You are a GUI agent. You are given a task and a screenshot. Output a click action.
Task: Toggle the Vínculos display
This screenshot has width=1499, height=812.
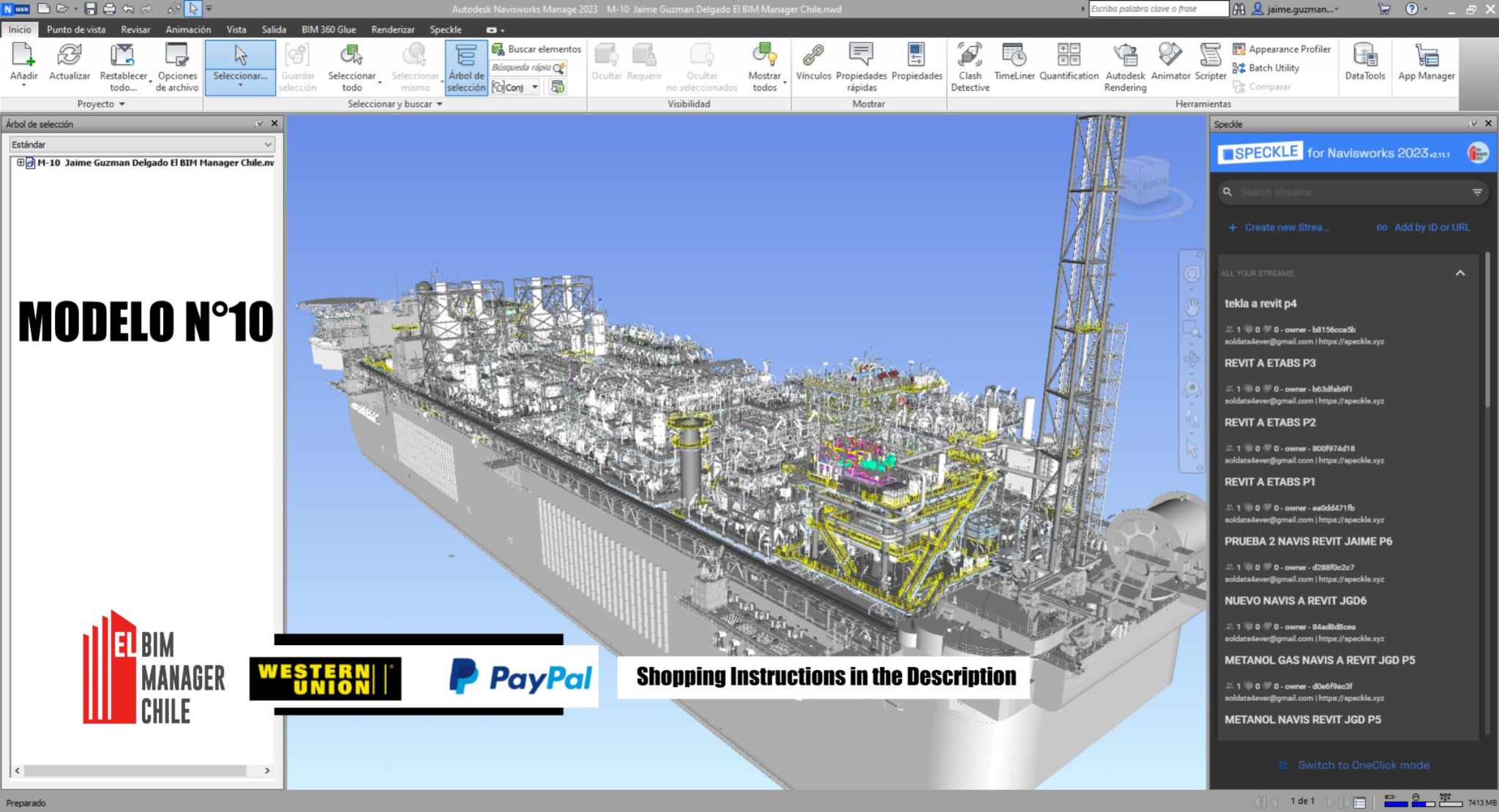point(812,66)
